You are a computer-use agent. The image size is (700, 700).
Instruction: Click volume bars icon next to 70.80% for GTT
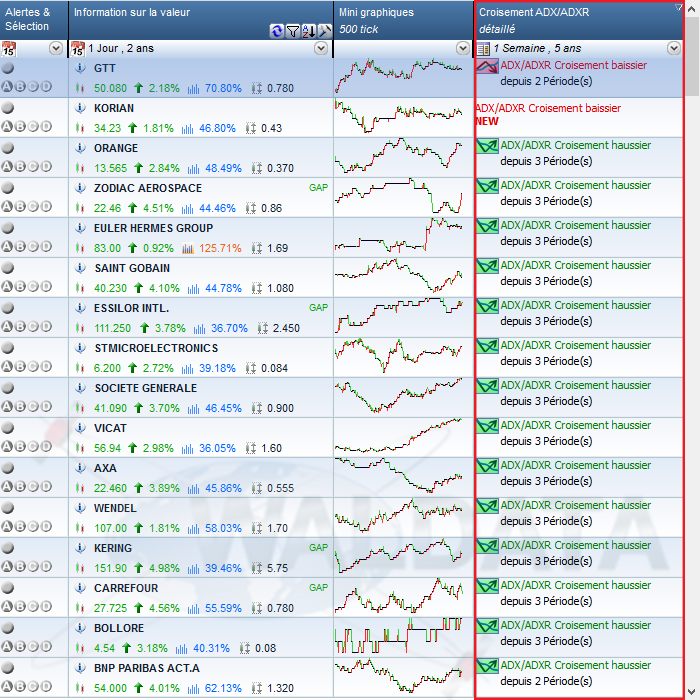tap(193, 88)
